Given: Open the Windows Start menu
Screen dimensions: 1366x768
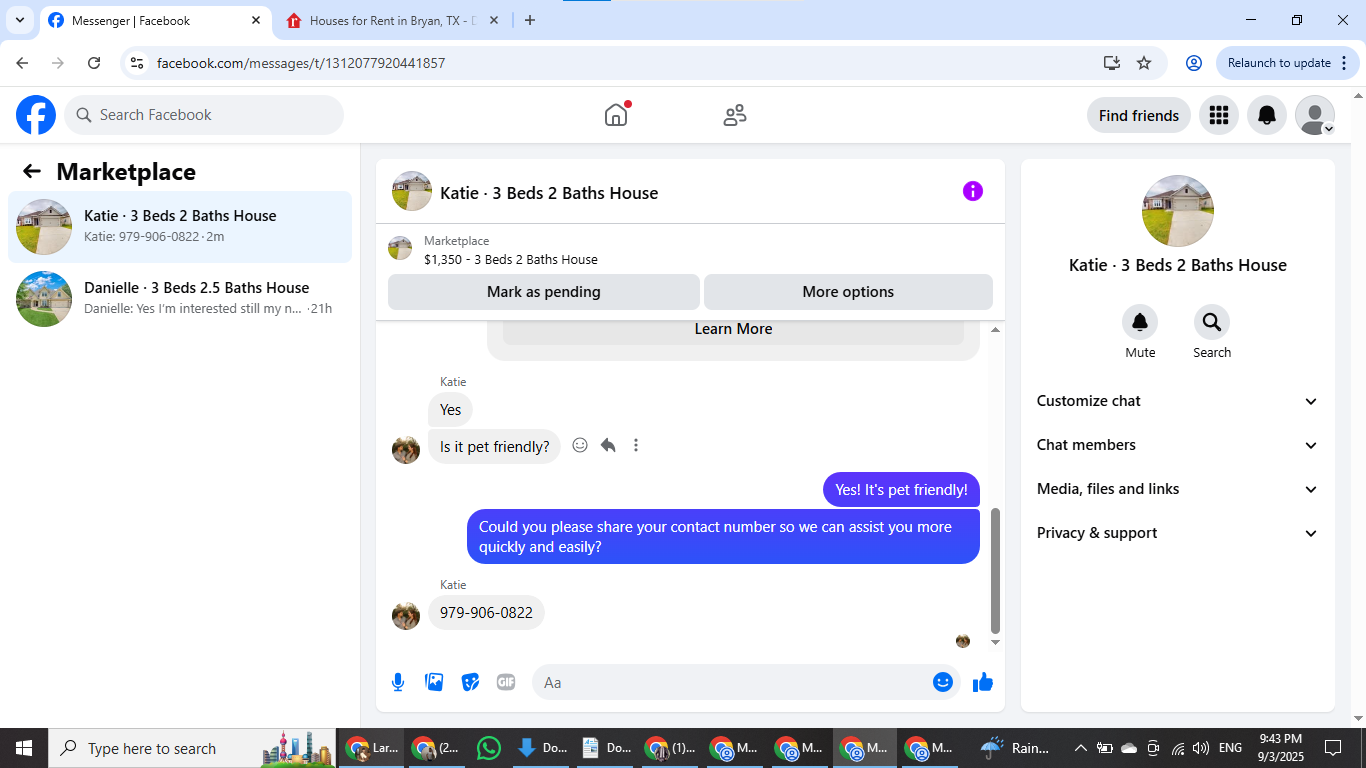Looking at the screenshot, I should 24,748.
